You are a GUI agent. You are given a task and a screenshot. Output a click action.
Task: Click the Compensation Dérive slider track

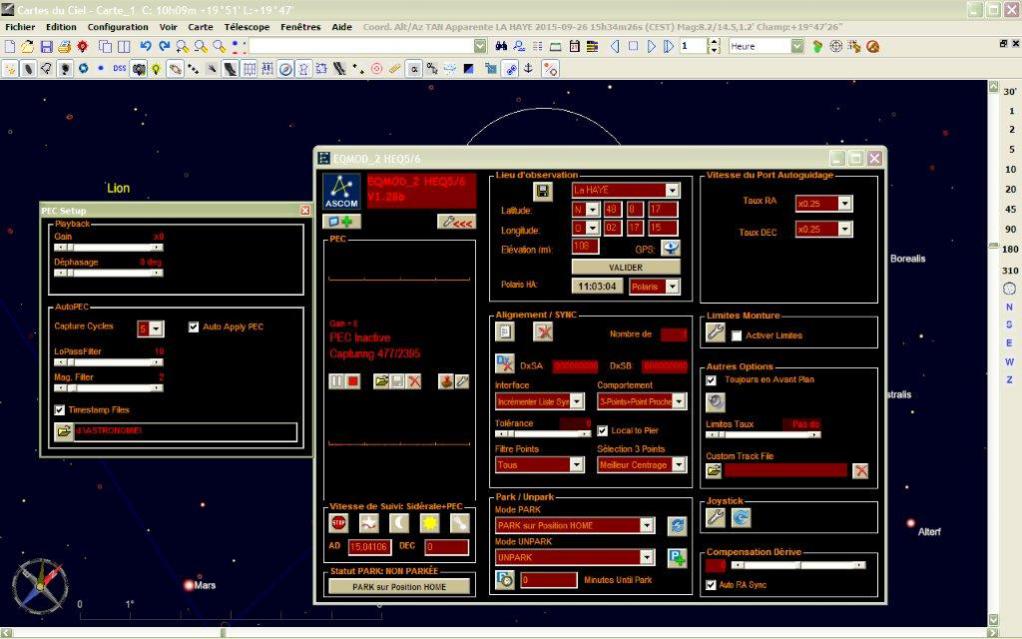[x=798, y=565]
